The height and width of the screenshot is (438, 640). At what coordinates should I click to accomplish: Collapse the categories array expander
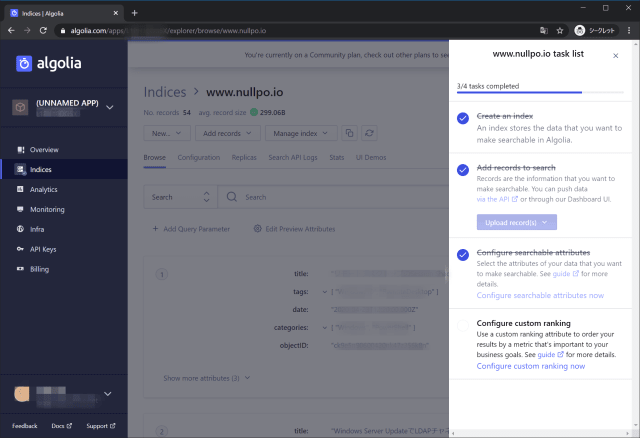324,328
